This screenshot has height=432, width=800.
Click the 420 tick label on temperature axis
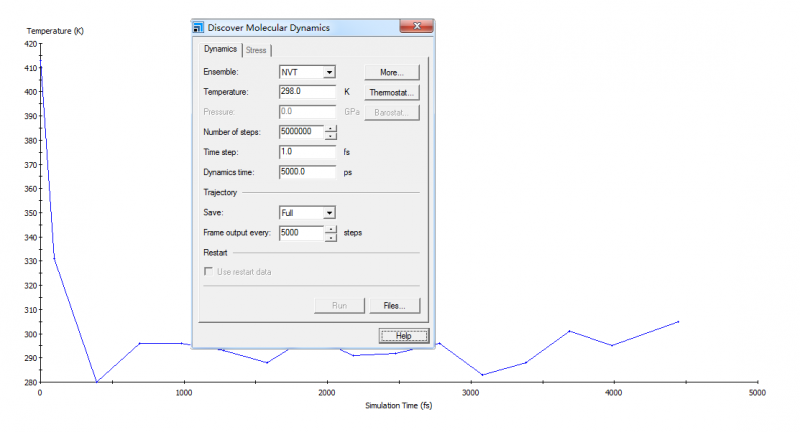click(31, 44)
